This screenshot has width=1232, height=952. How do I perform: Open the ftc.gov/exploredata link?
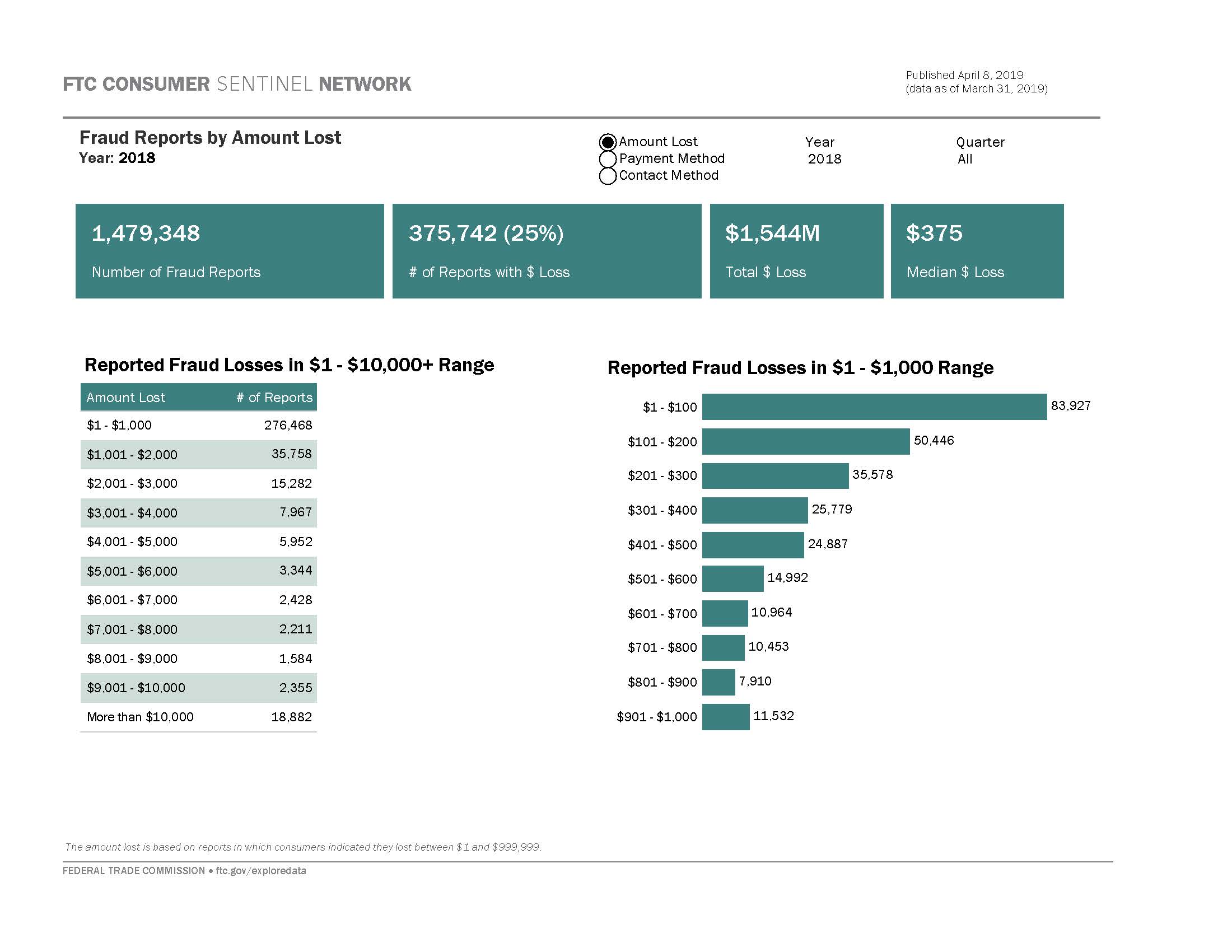260,870
